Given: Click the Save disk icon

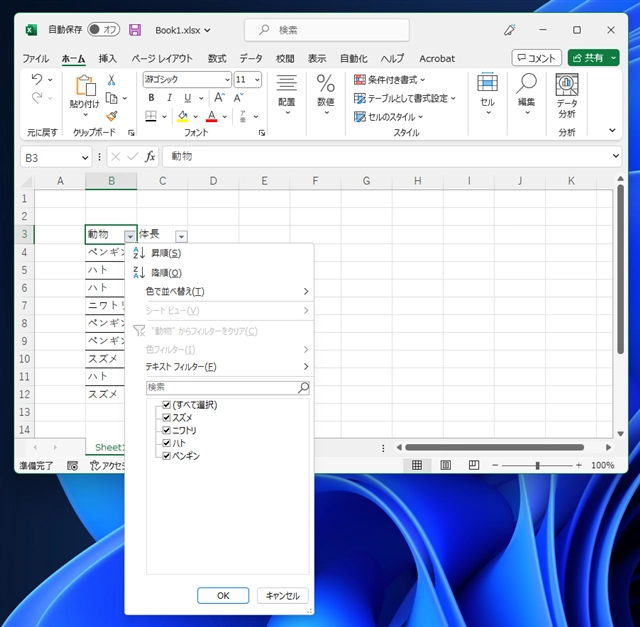Looking at the screenshot, I should tap(135, 30).
